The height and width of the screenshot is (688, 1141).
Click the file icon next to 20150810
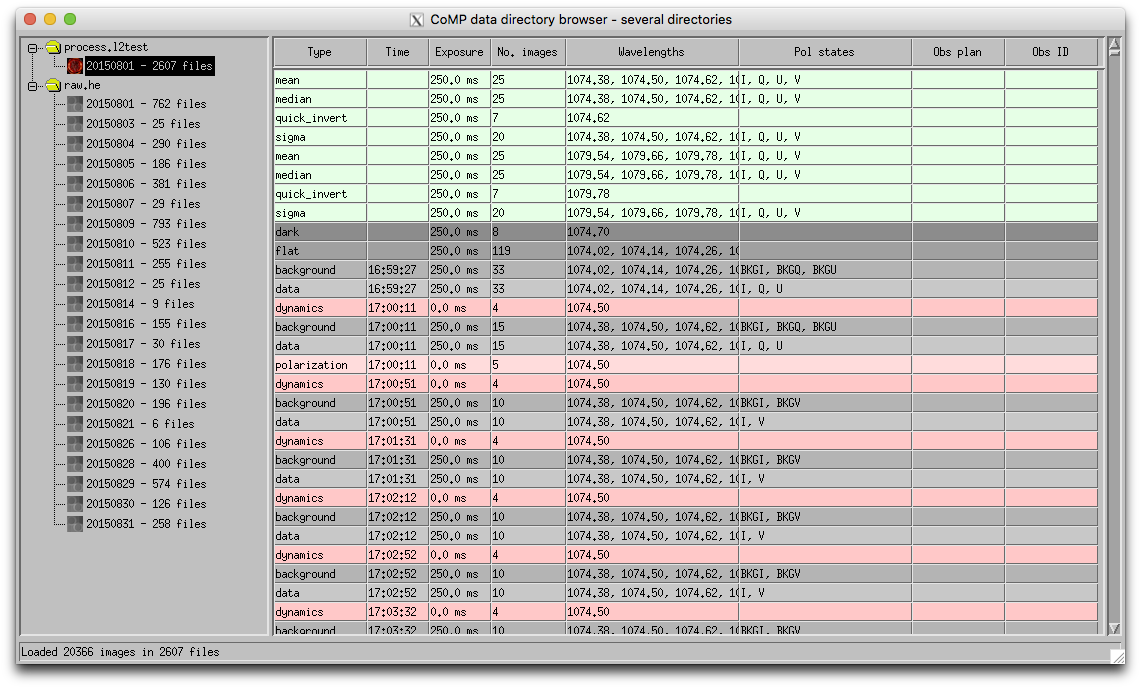point(75,244)
